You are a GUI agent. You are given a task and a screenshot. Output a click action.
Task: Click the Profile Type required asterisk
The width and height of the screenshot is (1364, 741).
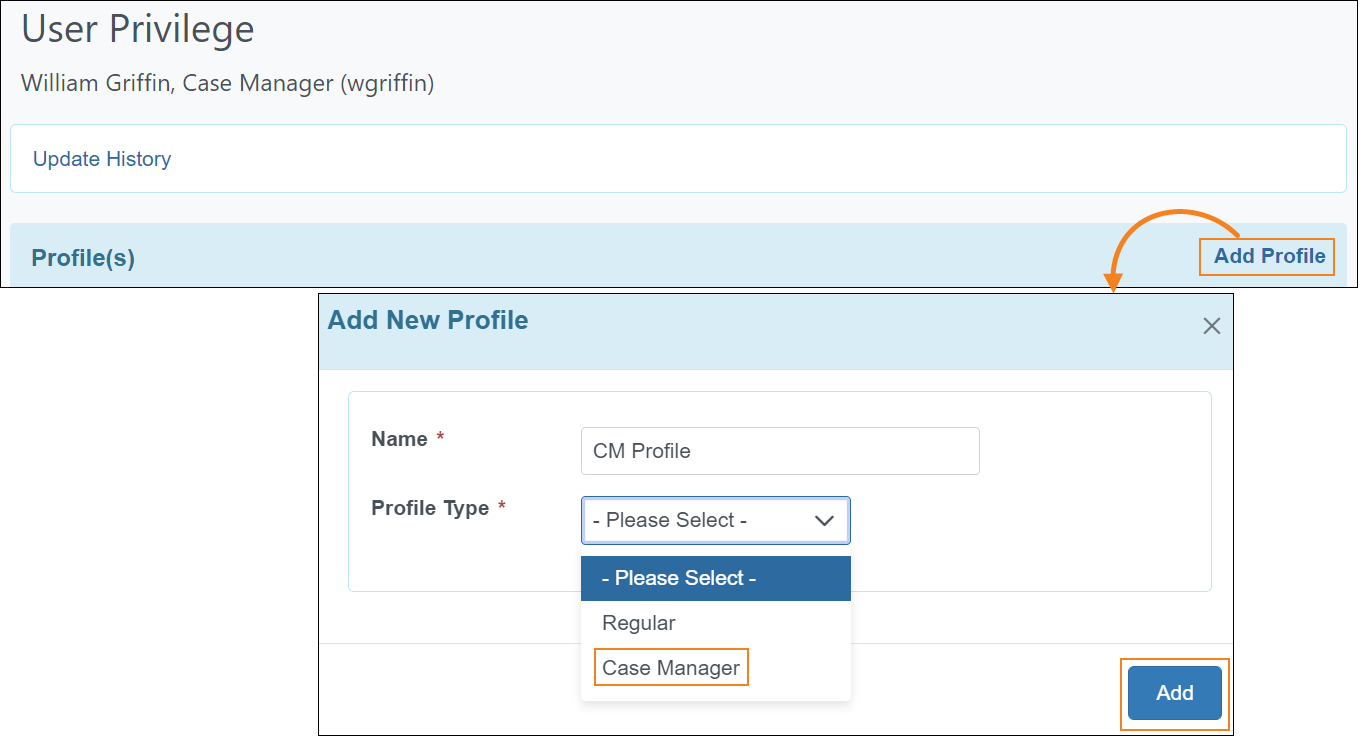click(x=500, y=503)
